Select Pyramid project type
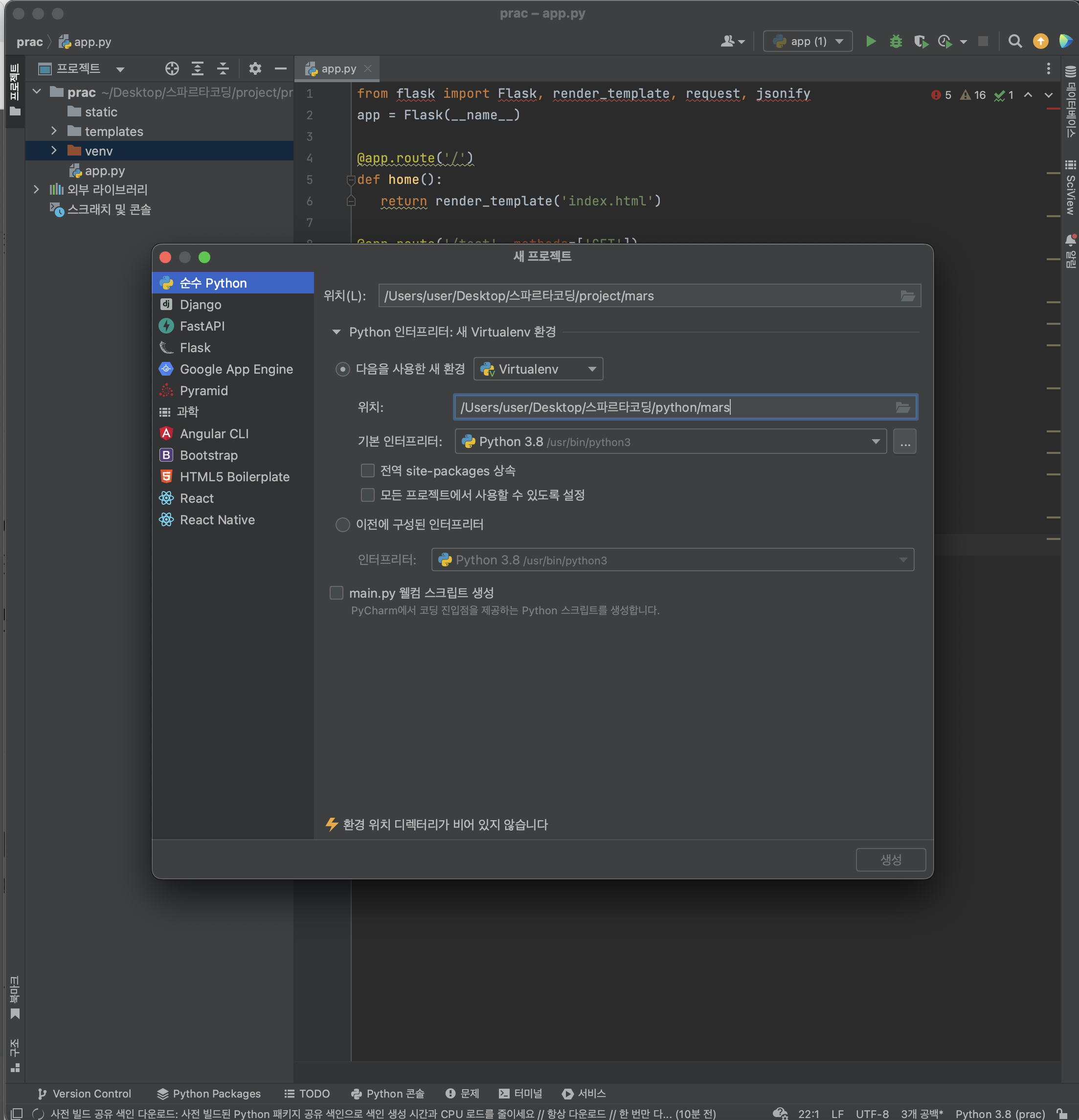The image size is (1079, 1120). pyautogui.click(x=233, y=391)
